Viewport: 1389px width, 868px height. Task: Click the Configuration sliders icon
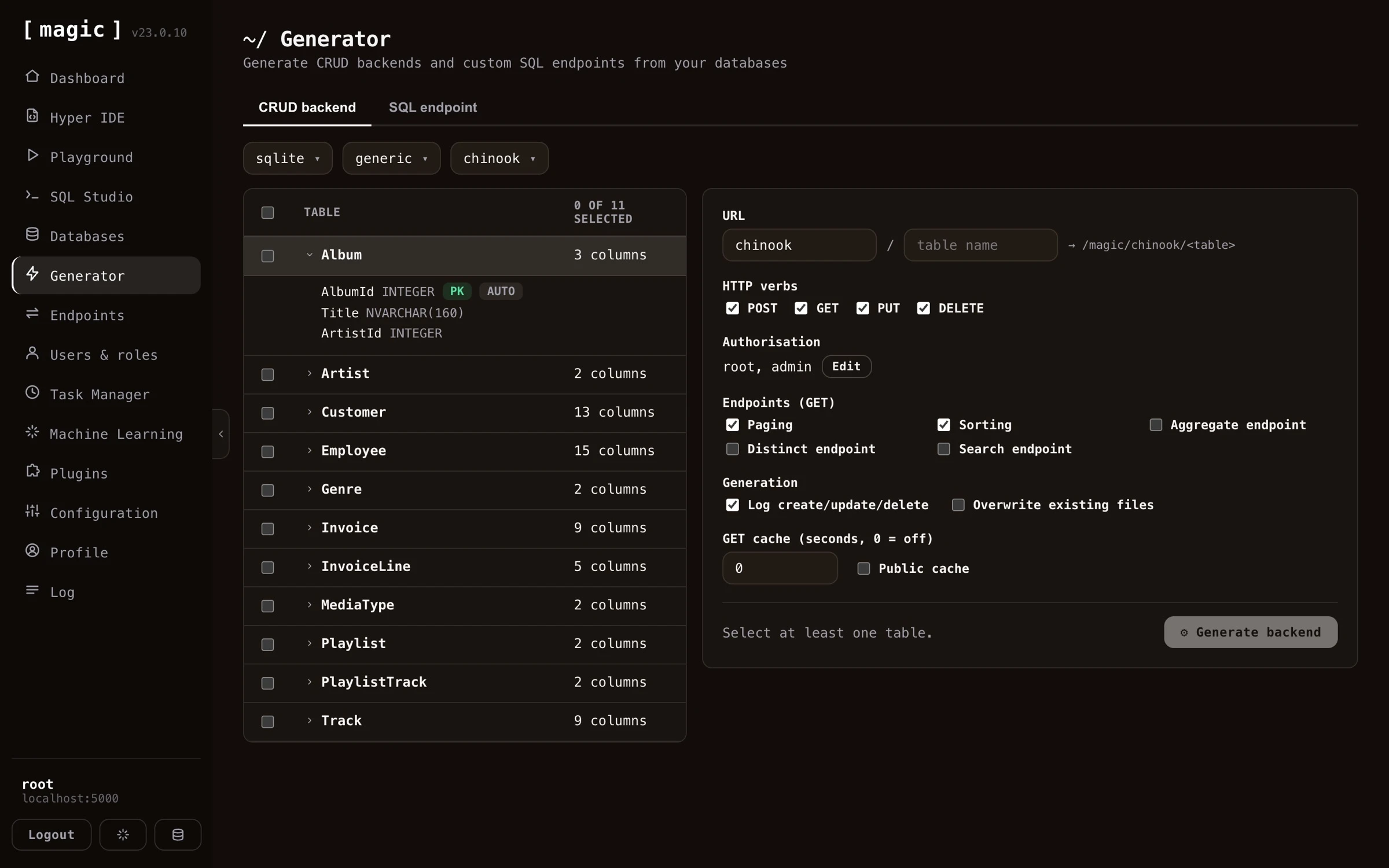point(32,512)
